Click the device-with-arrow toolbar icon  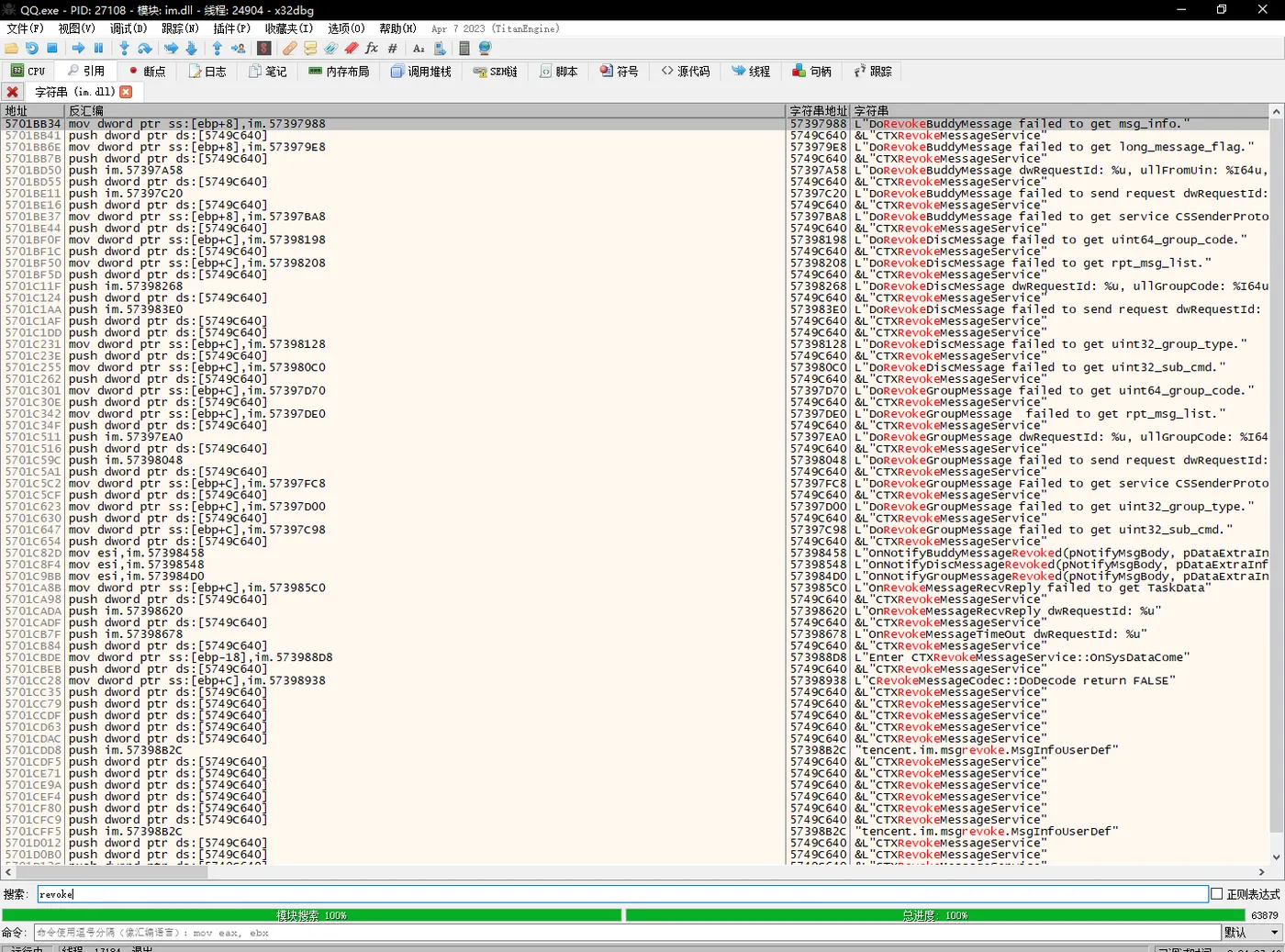(x=440, y=49)
